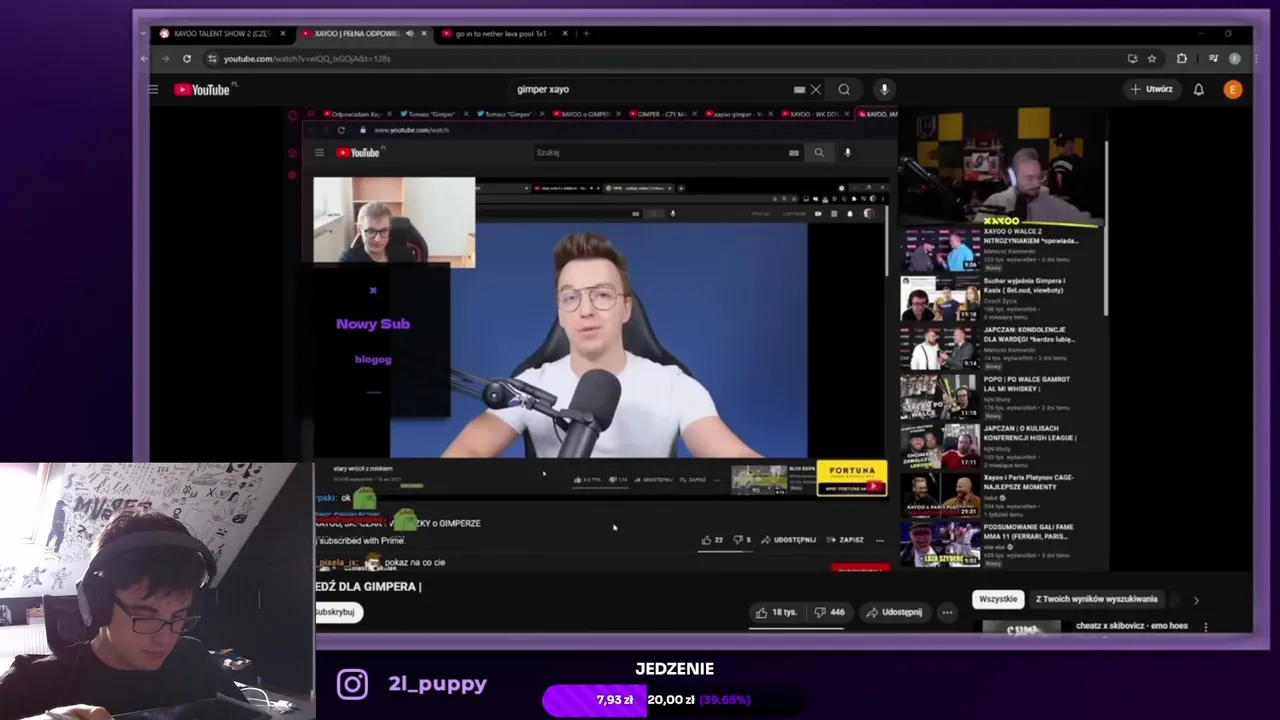Like the video with 18 tys. thumbs up
The width and height of the screenshot is (1280, 720).
(x=776, y=612)
